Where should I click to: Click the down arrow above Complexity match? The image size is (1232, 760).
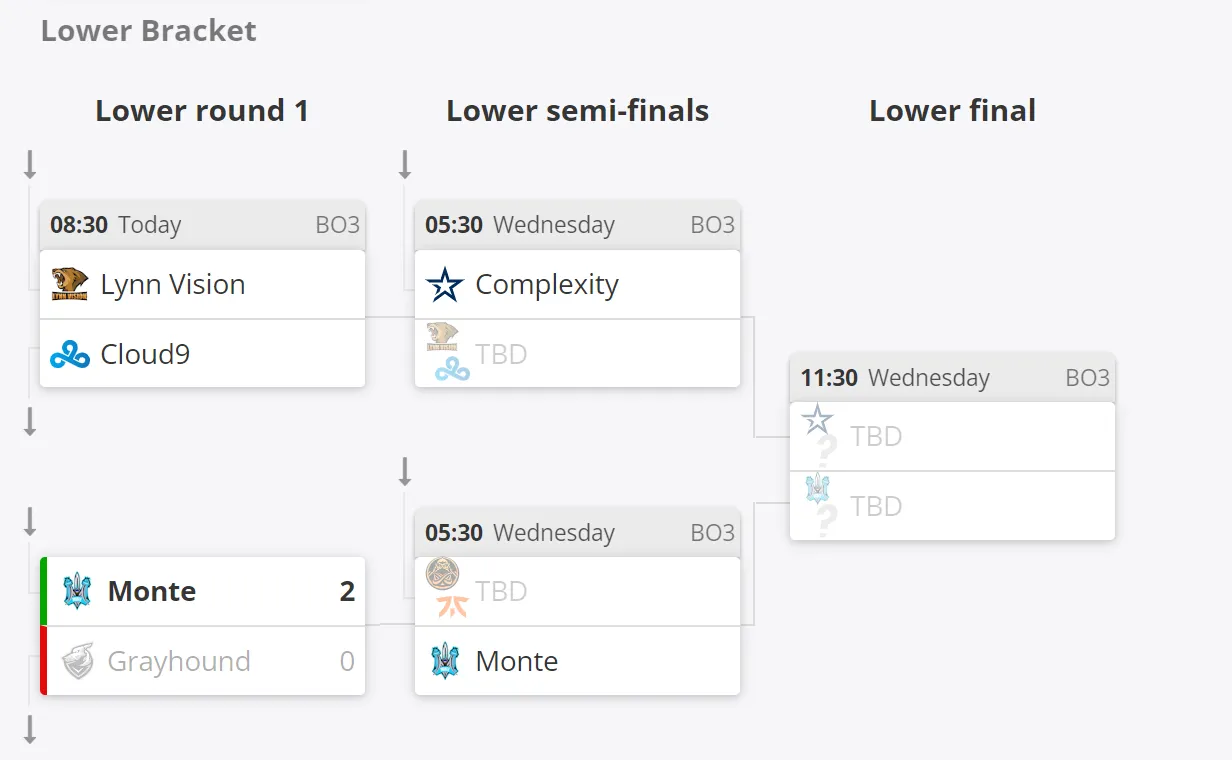pos(405,164)
